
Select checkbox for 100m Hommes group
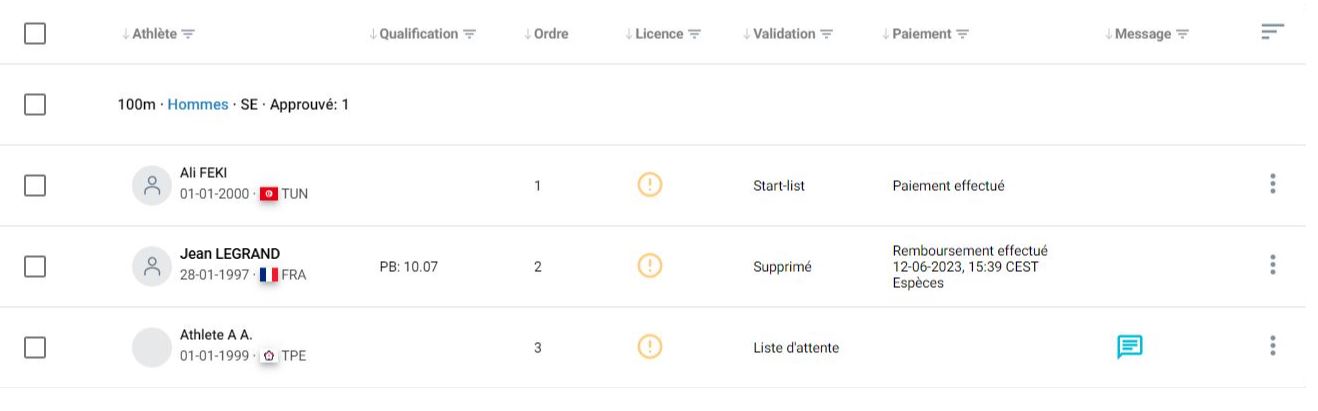click(35, 104)
